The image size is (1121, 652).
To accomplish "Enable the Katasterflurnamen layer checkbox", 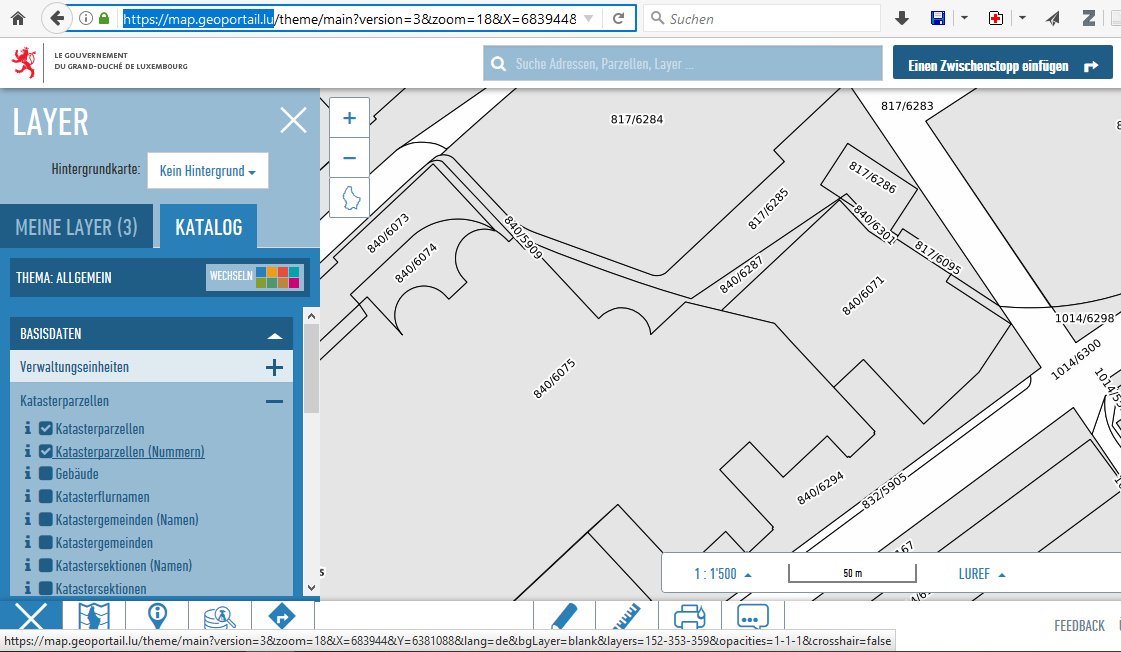I will [46, 497].
